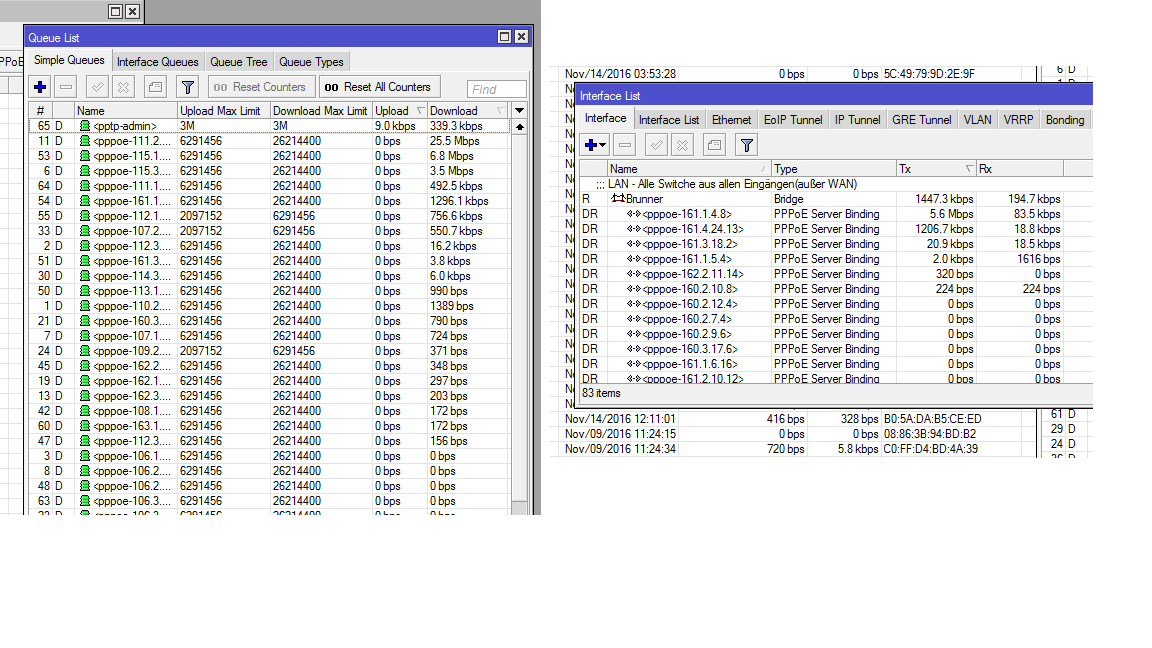Image resolution: width=1152 pixels, height=648 pixels.
Task: Select queue row with 1296.1 kbps download
Action: tap(269, 201)
